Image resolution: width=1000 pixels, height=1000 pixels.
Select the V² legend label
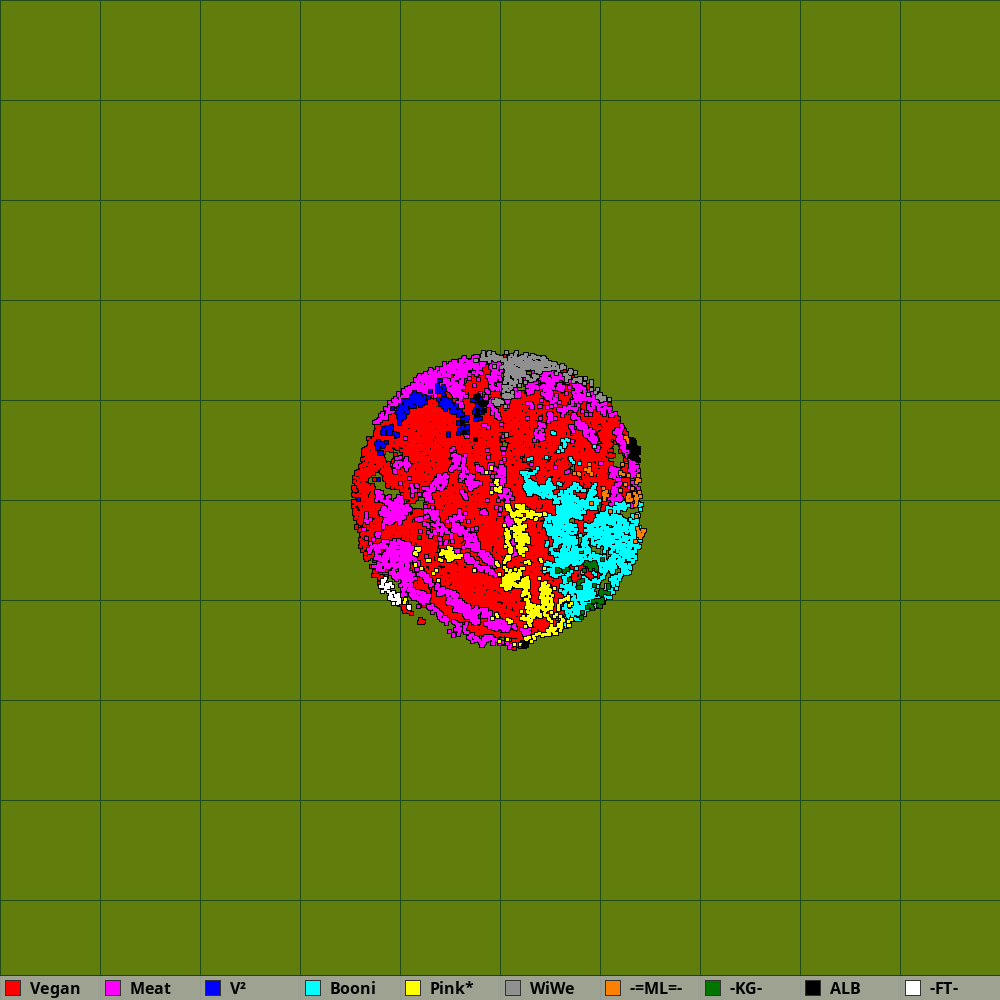pos(238,989)
